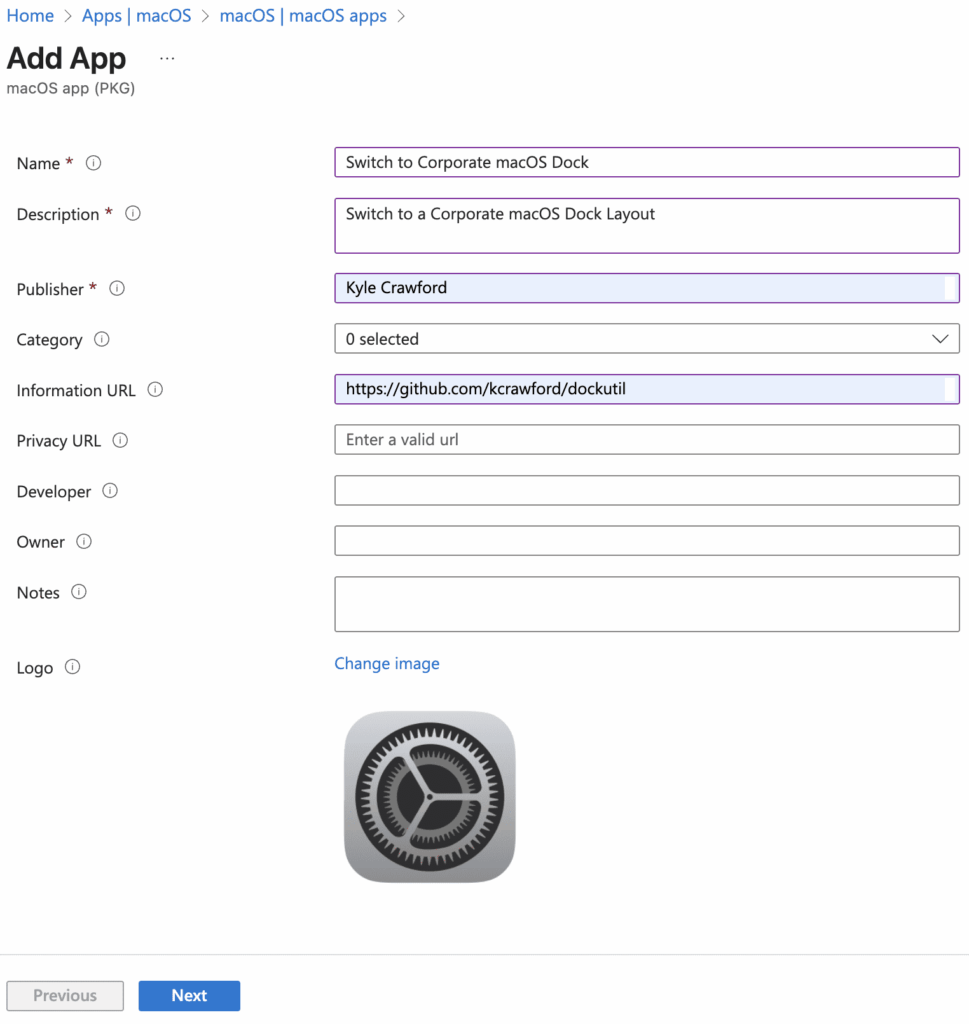The height and width of the screenshot is (1024, 969).
Task: Click the Developer info icon
Action: [x=110, y=491]
